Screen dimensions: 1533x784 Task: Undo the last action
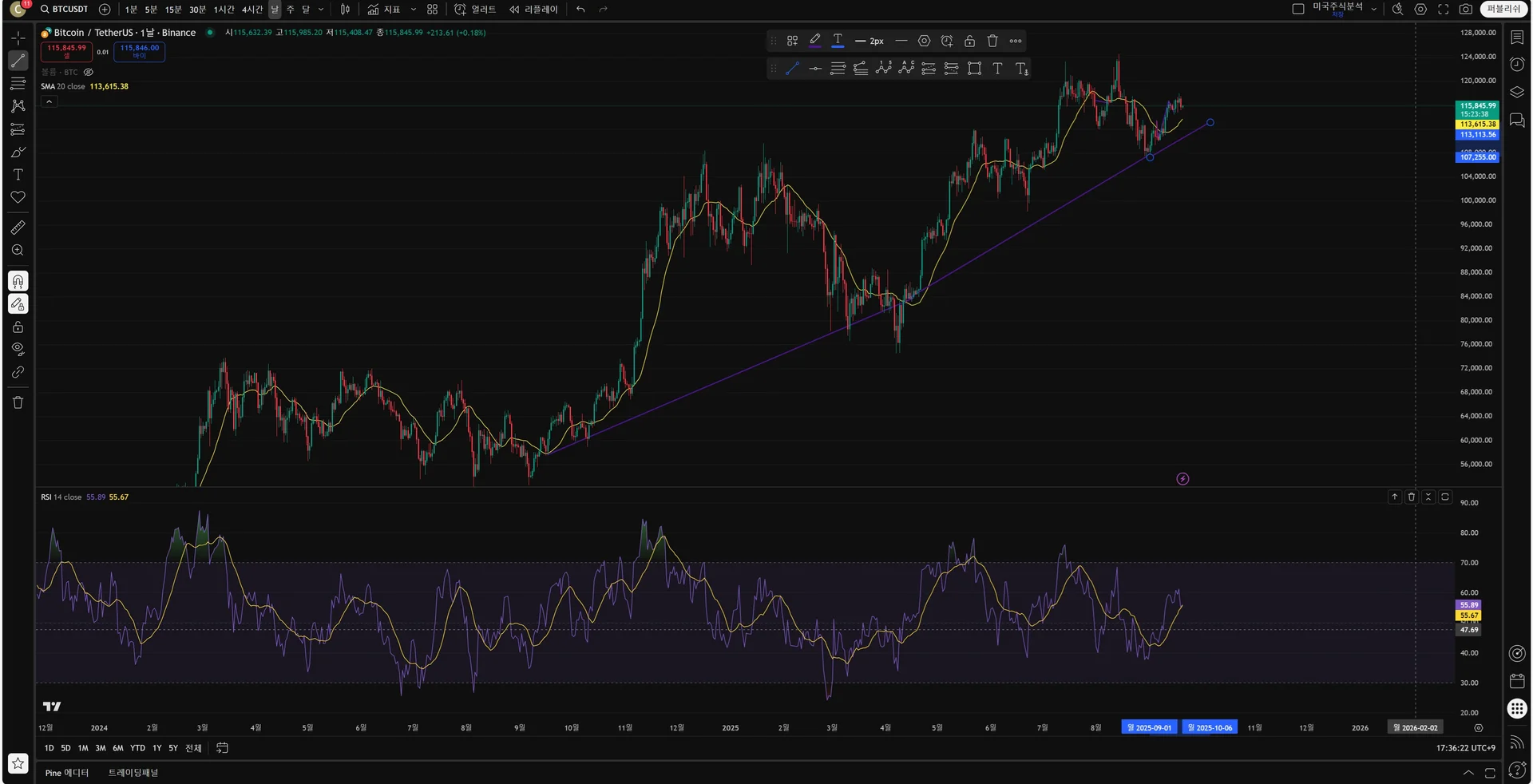580,10
